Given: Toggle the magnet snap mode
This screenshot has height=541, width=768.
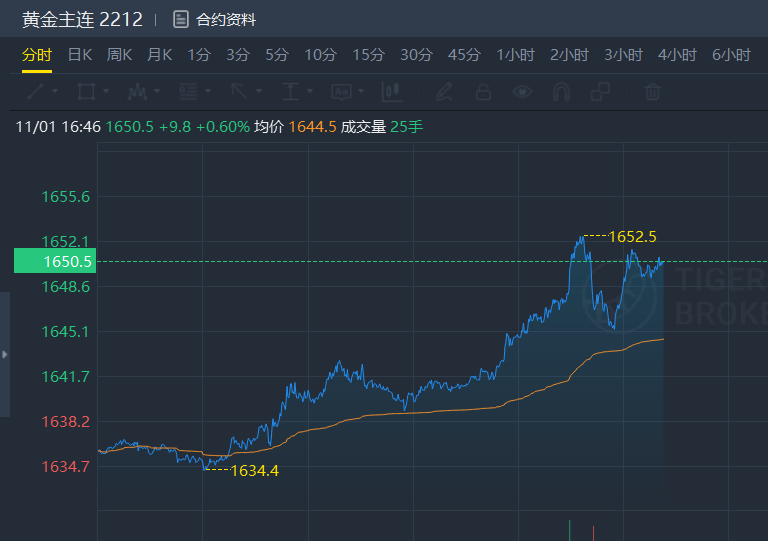Looking at the screenshot, I should (x=561, y=92).
